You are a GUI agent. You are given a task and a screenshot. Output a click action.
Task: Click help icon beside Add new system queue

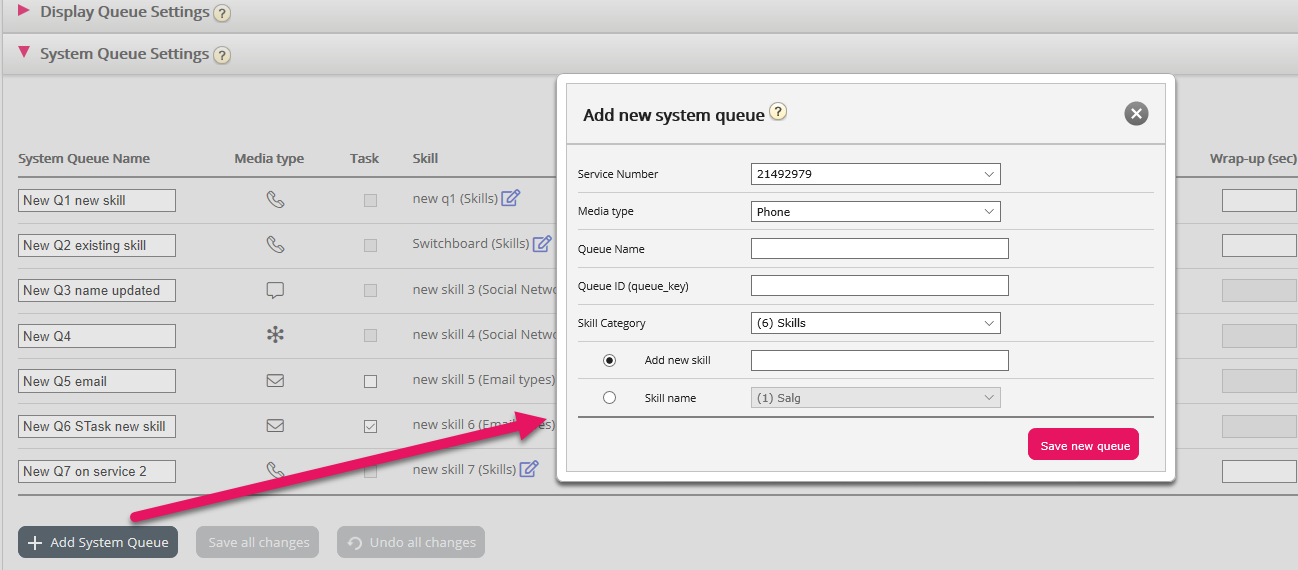point(778,112)
